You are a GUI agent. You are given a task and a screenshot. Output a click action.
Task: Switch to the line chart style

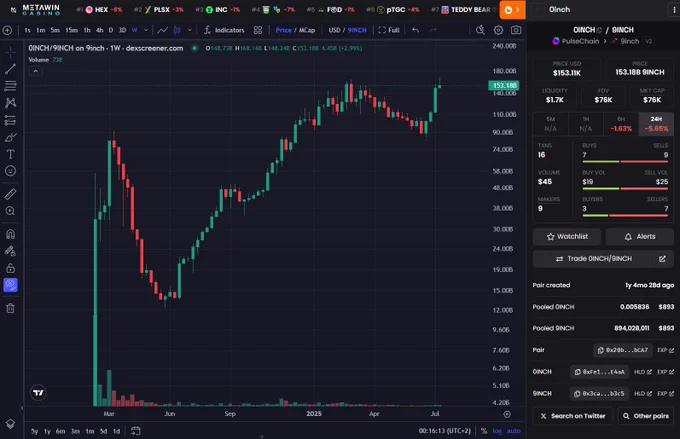163,30
